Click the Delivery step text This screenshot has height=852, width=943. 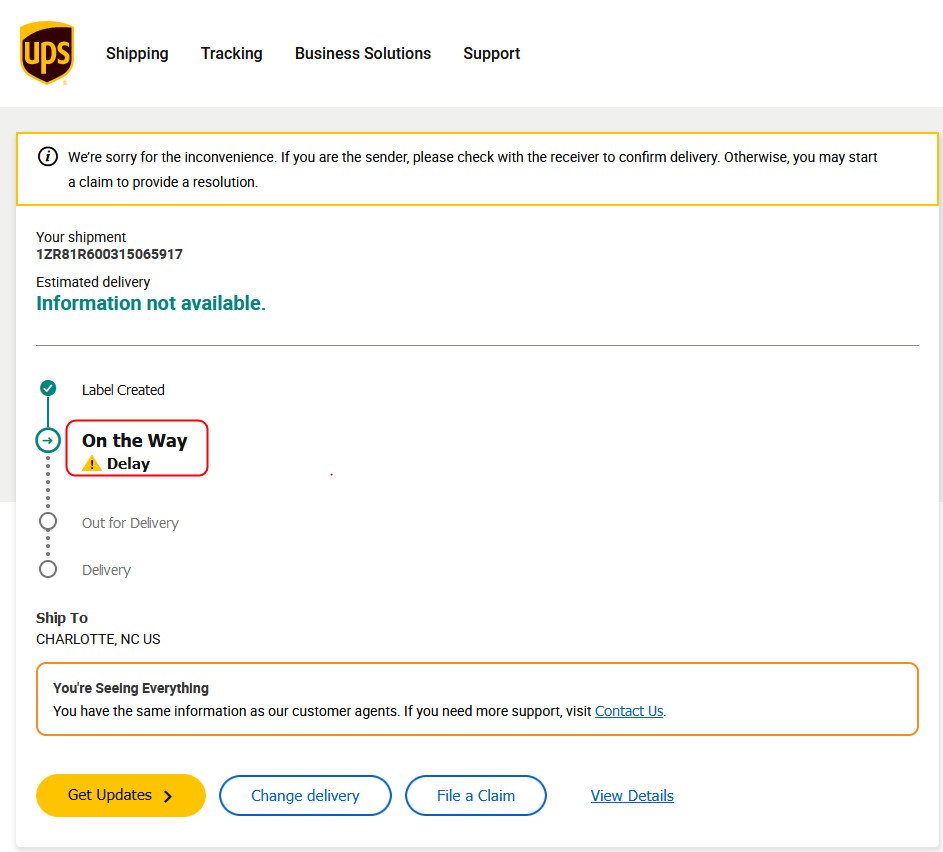coord(106,570)
